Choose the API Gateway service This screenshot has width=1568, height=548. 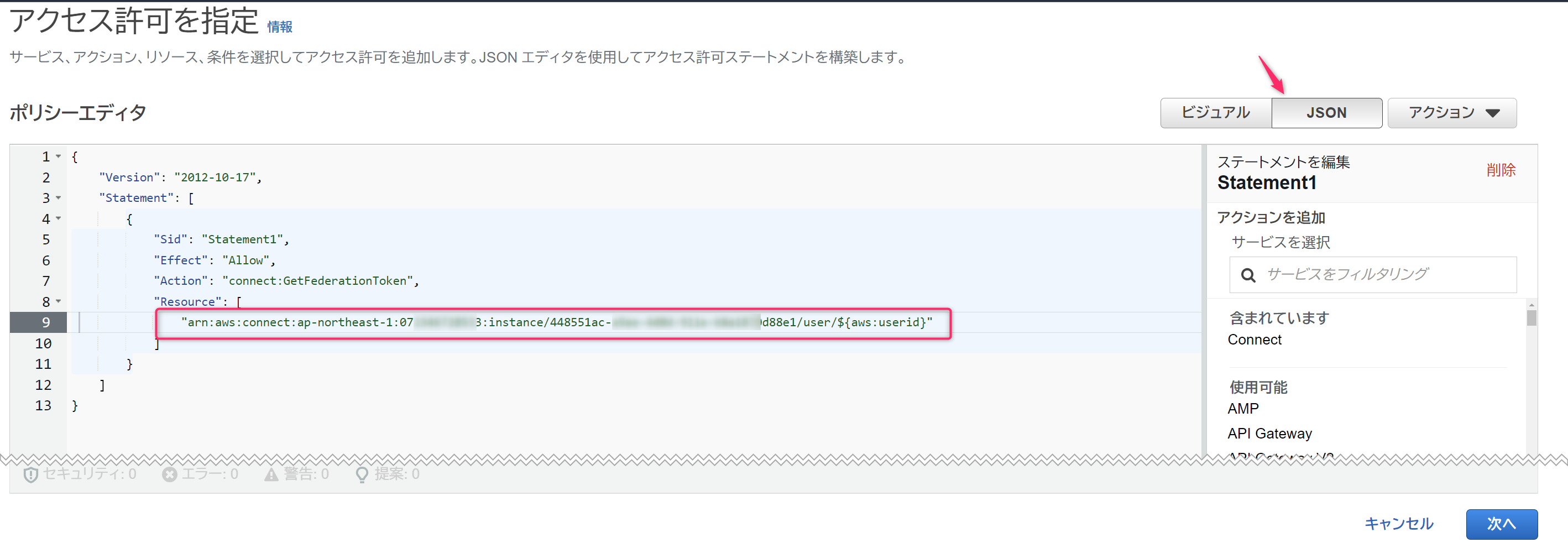1269,434
